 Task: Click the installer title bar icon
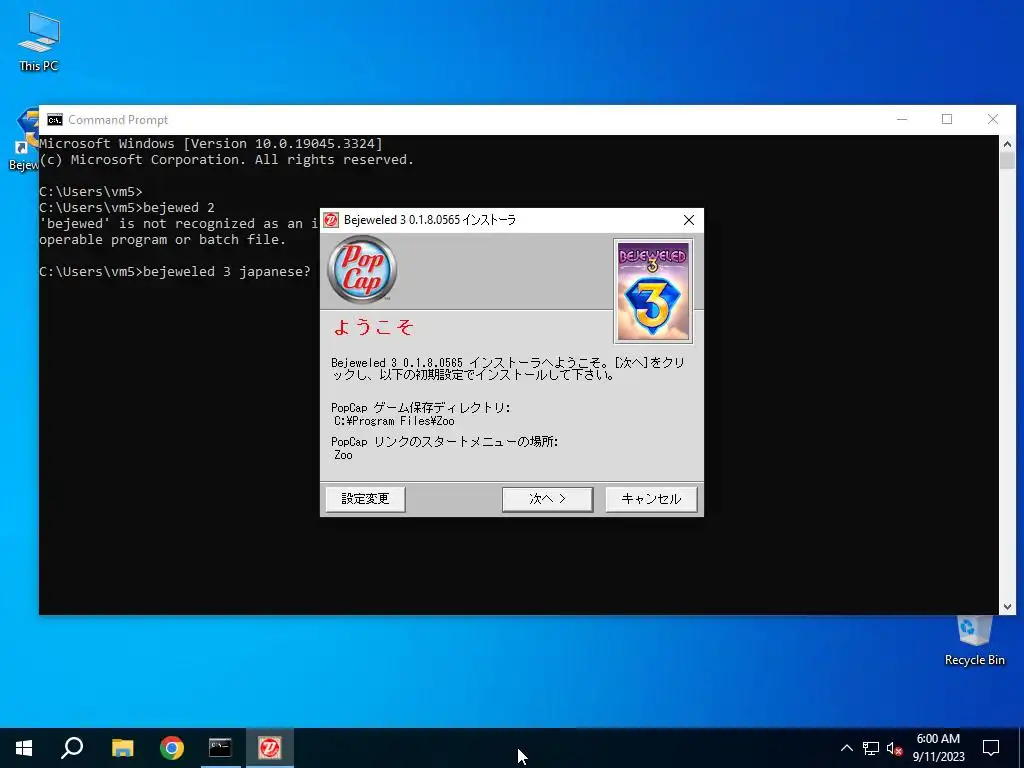[x=331, y=220]
